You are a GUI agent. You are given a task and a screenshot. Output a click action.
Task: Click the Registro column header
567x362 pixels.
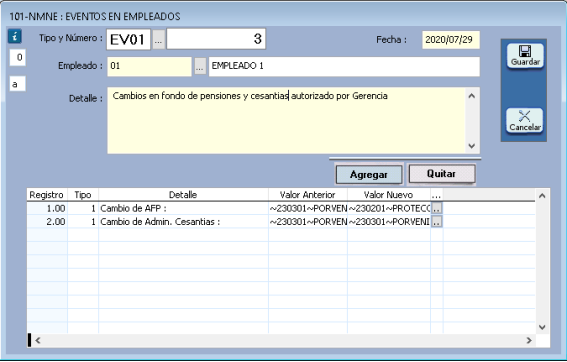click(47, 195)
